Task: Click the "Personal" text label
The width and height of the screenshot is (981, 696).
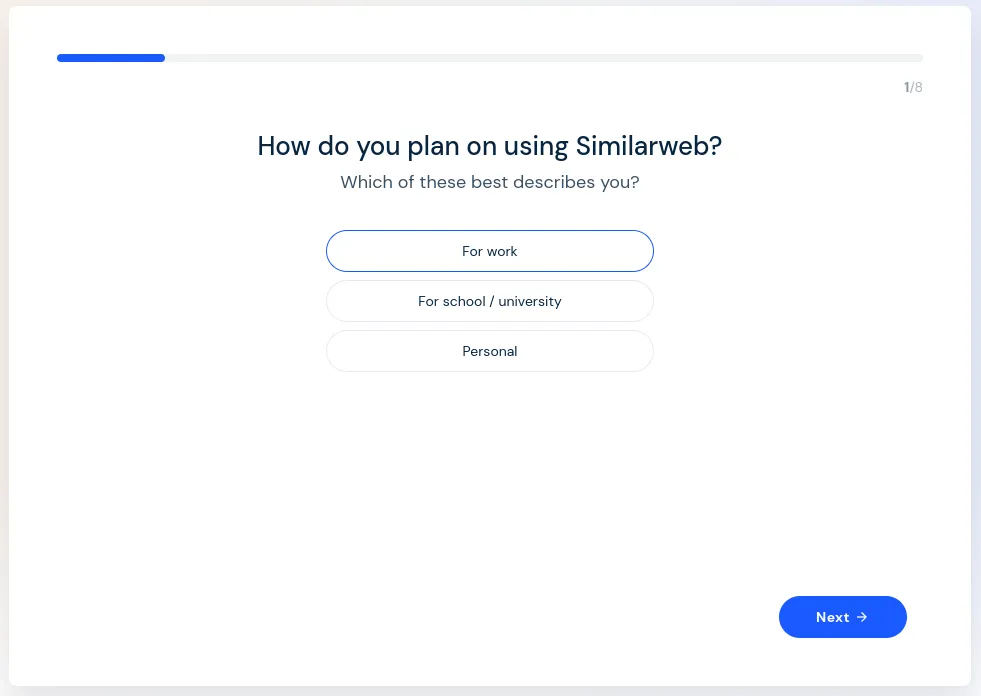Action: (x=490, y=351)
